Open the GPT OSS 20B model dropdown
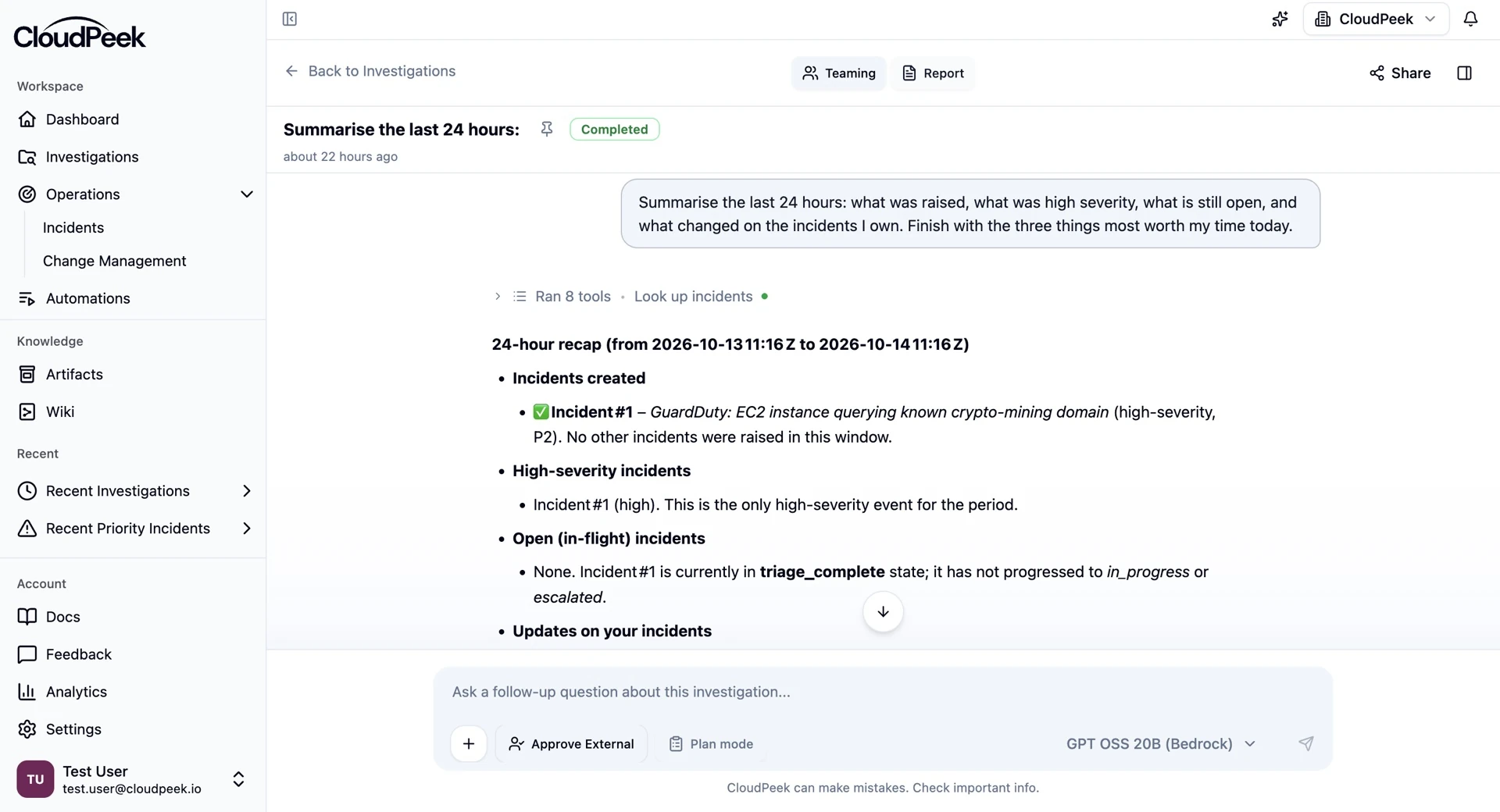 point(1161,743)
